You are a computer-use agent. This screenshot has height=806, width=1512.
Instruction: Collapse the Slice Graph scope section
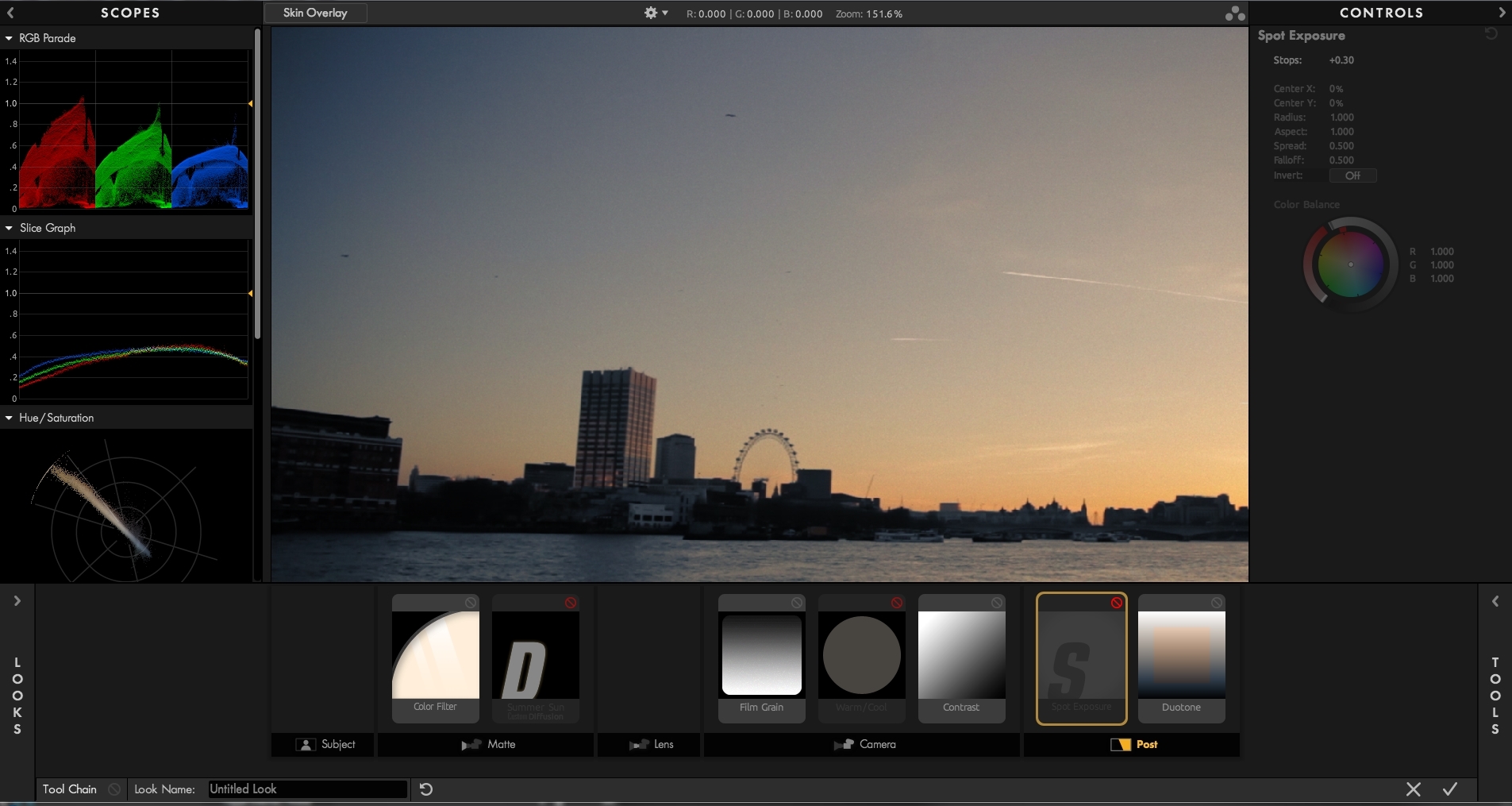pyautogui.click(x=9, y=228)
